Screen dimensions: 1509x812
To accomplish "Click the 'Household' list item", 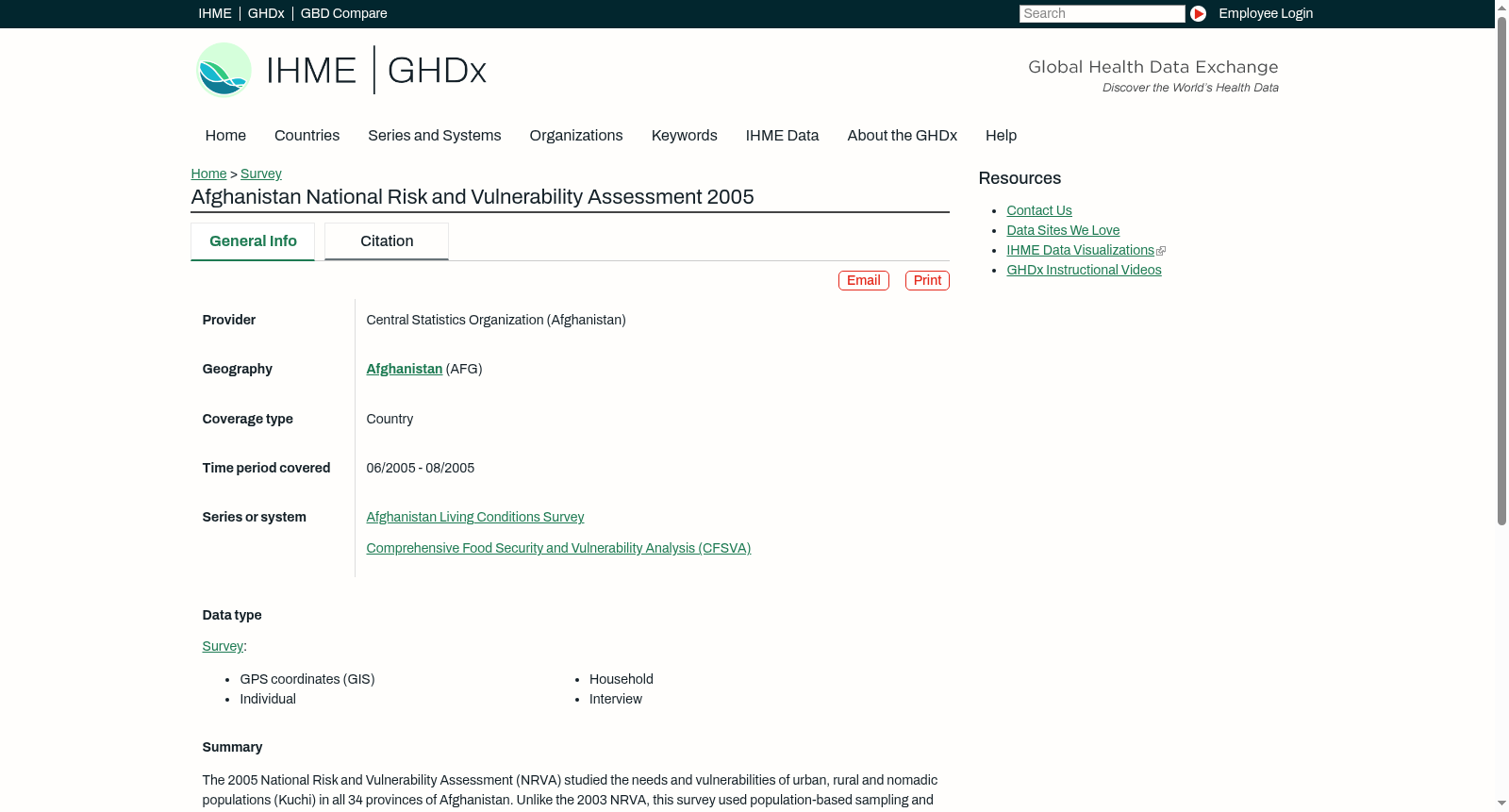I will [x=622, y=679].
